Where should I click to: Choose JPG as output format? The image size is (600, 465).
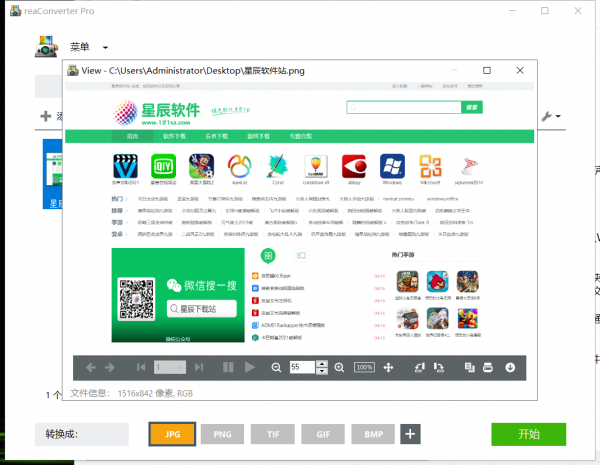click(x=172, y=434)
